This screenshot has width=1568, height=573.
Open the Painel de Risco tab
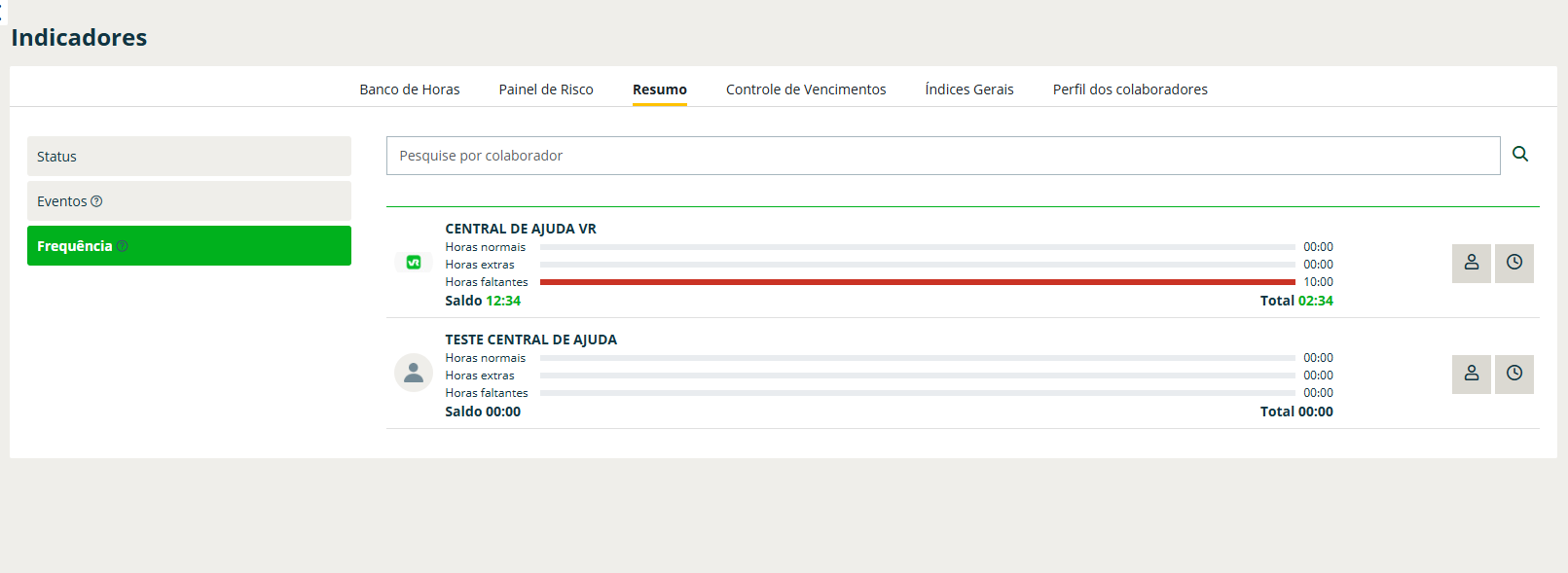point(546,90)
